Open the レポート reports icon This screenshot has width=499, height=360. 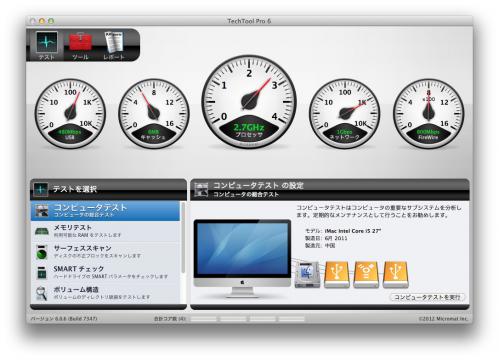pyautogui.click(x=114, y=45)
